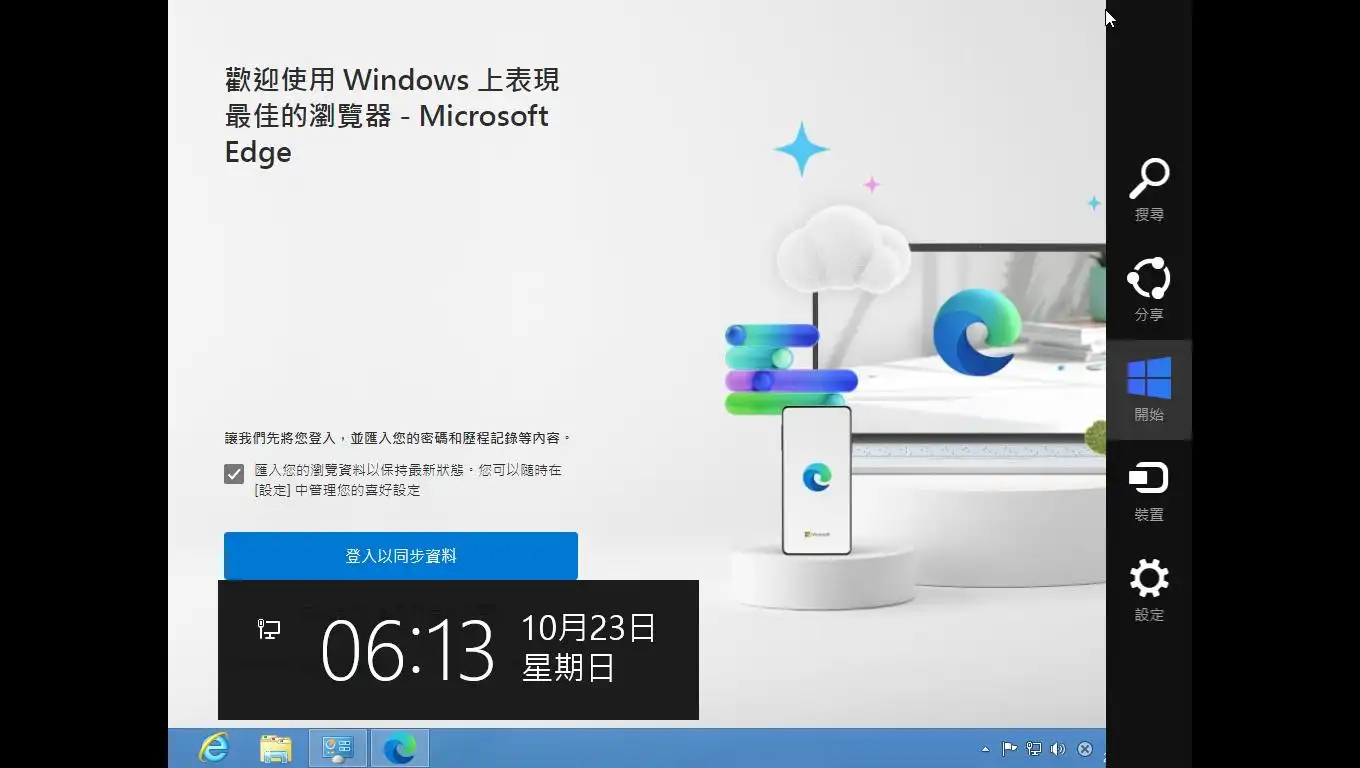Image resolution: width=1360 pixels, height=768 pixels.
Task: Click the network tray icon
Action: 1033,748
